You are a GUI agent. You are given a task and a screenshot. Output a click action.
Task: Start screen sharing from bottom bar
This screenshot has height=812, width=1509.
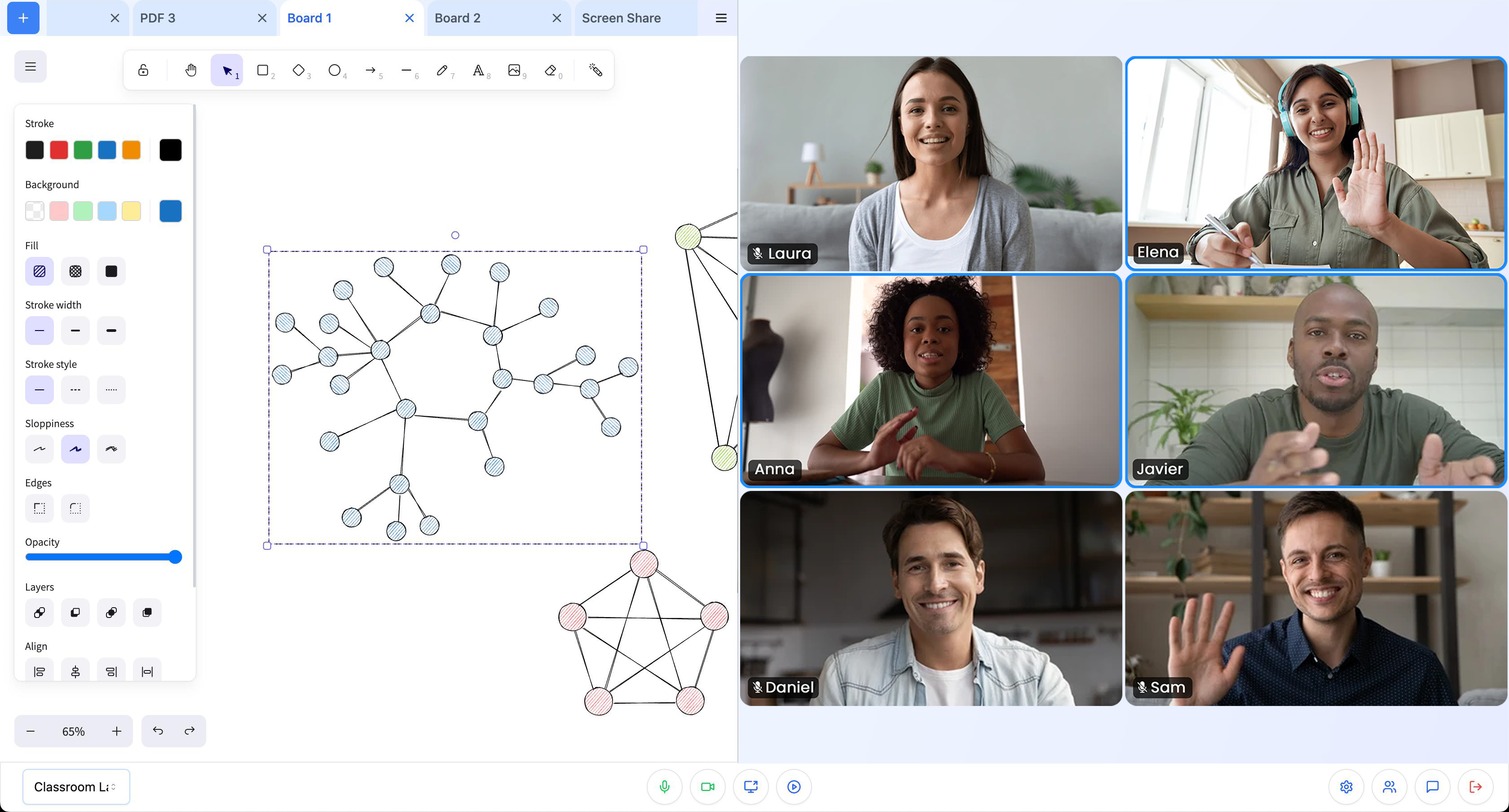pos(750,787)
